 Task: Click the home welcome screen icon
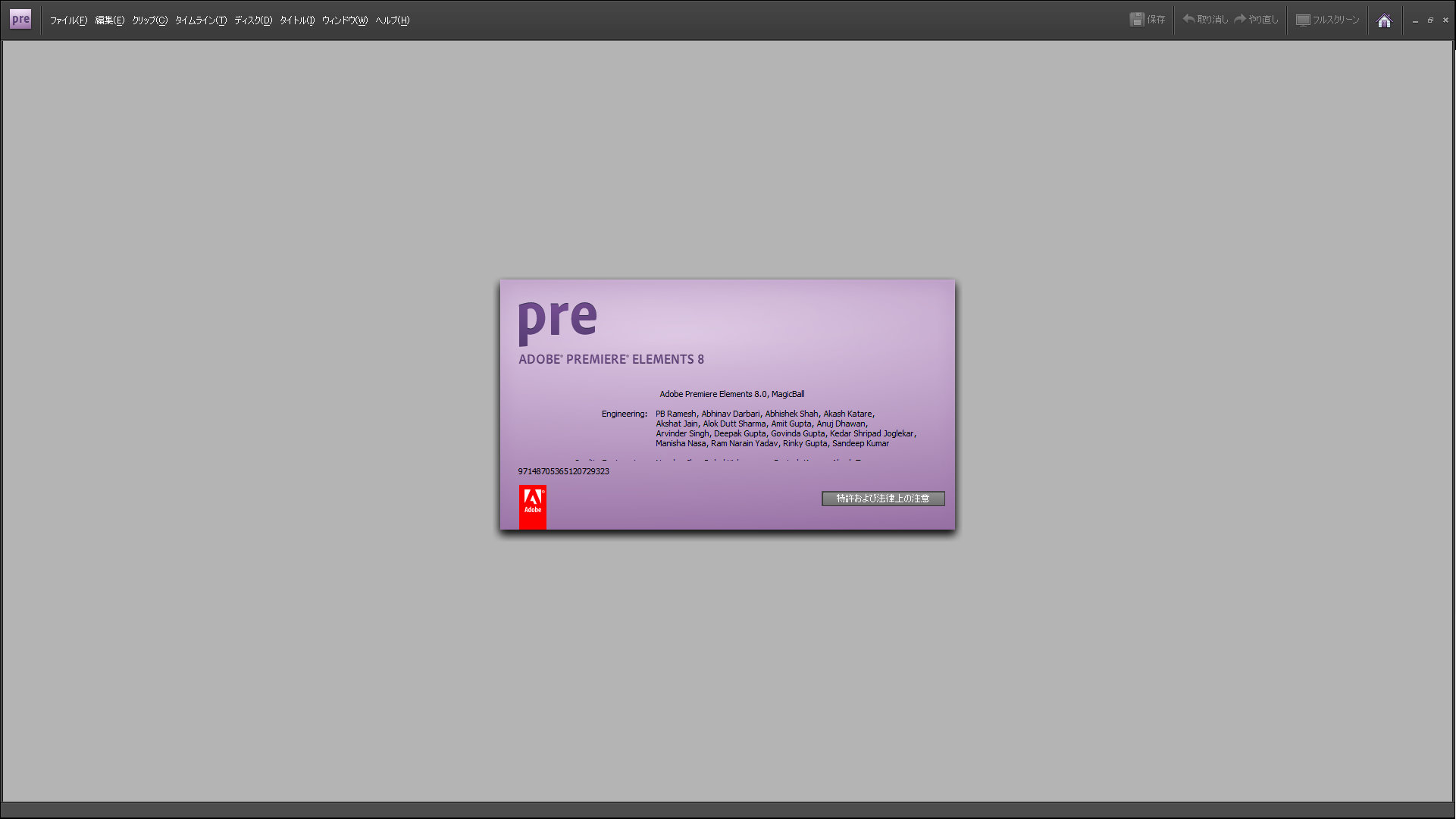click(1384, 20)
